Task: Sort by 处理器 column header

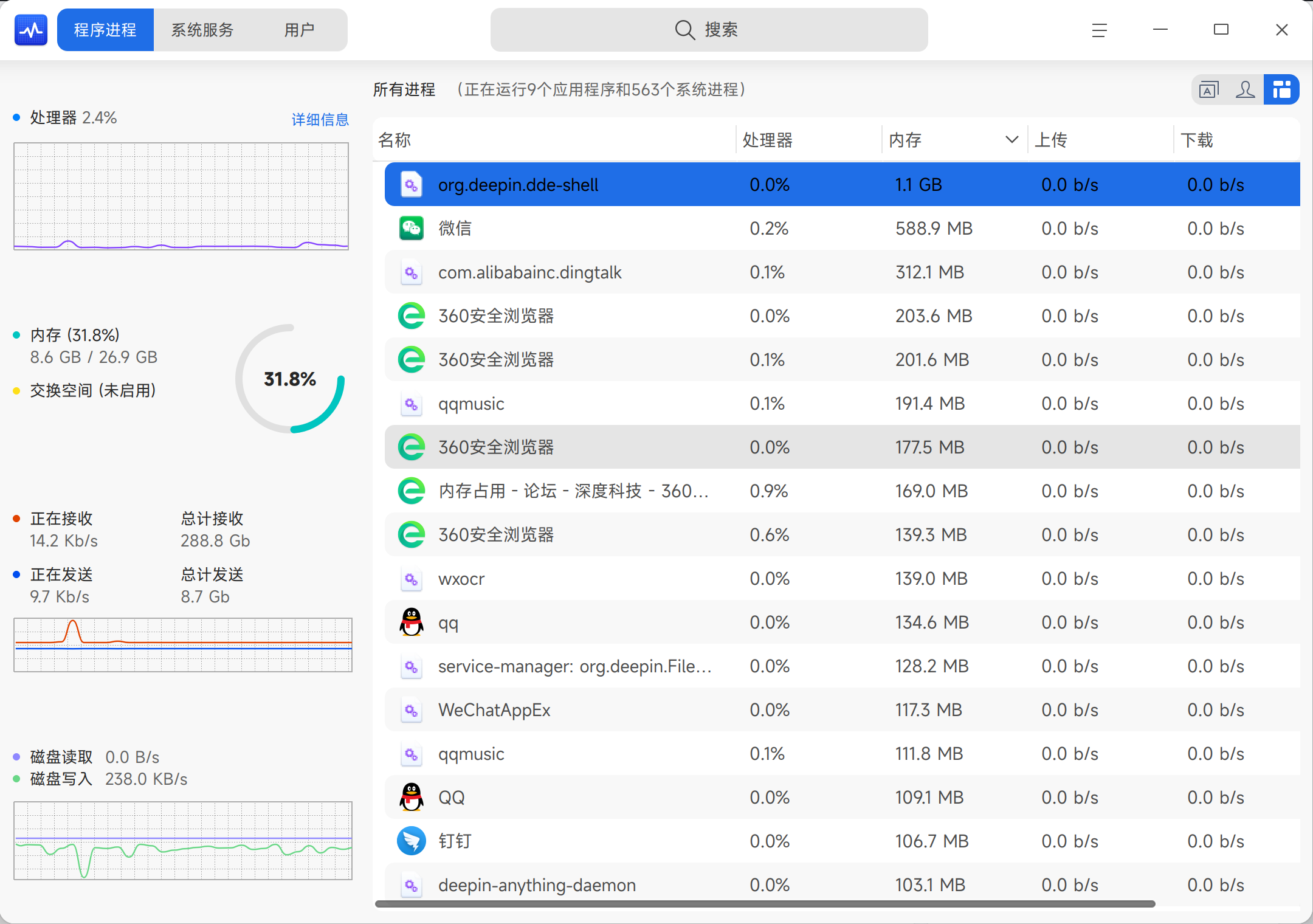Action: point(808,140)
